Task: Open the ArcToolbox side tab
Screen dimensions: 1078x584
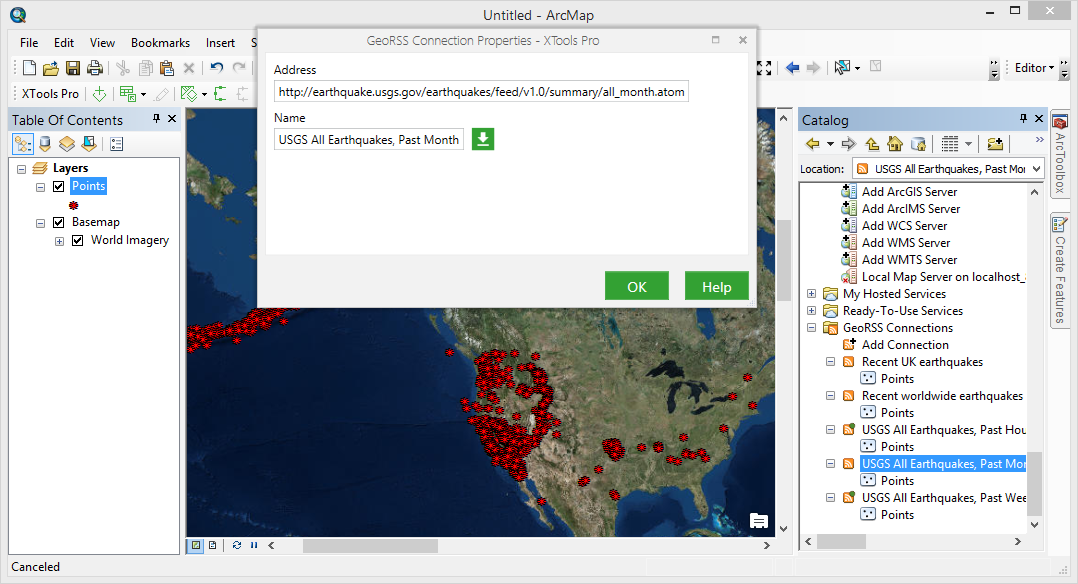Action: [1059, 153]
